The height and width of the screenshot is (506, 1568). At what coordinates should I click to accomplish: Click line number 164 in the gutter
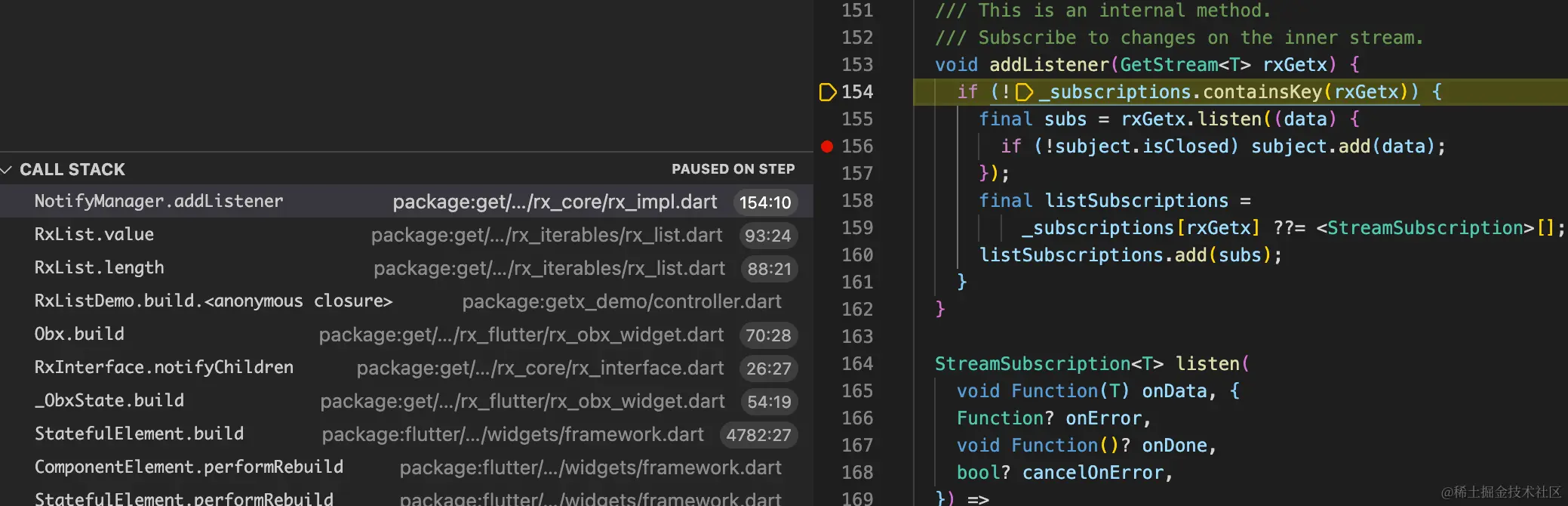[x=857, y=364]
